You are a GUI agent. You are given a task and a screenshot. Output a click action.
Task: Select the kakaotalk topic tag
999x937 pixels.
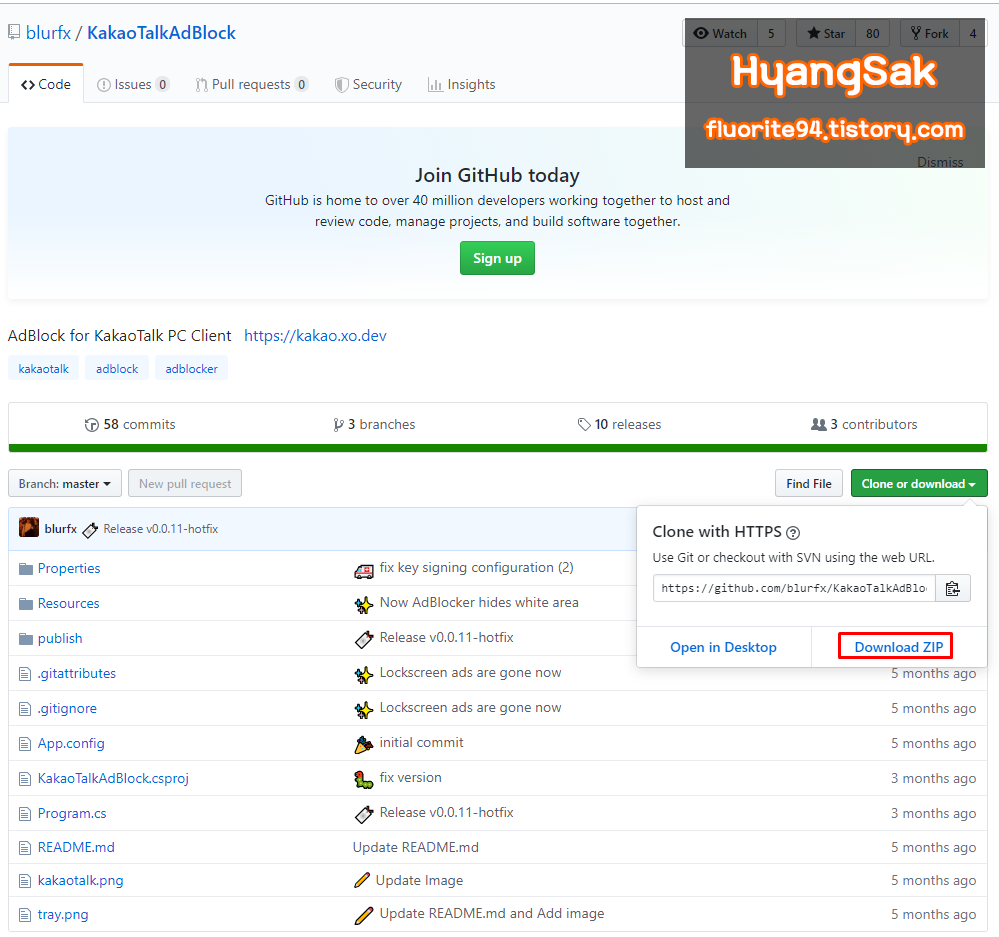tap(43, 369)
